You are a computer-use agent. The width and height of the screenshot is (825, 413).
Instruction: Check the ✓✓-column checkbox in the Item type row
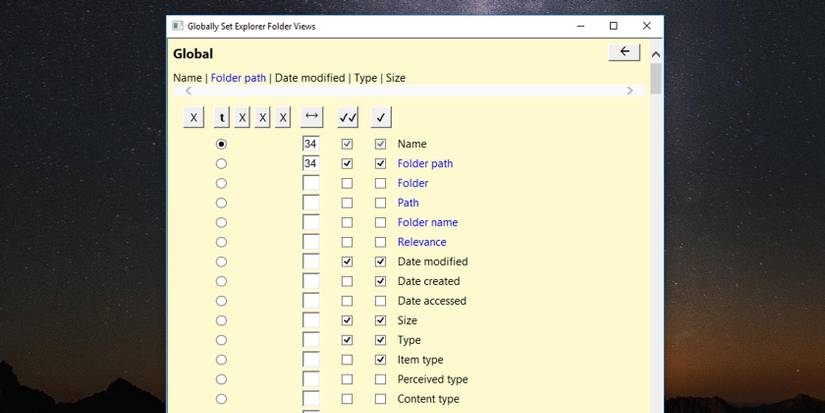tap(347, 359)
